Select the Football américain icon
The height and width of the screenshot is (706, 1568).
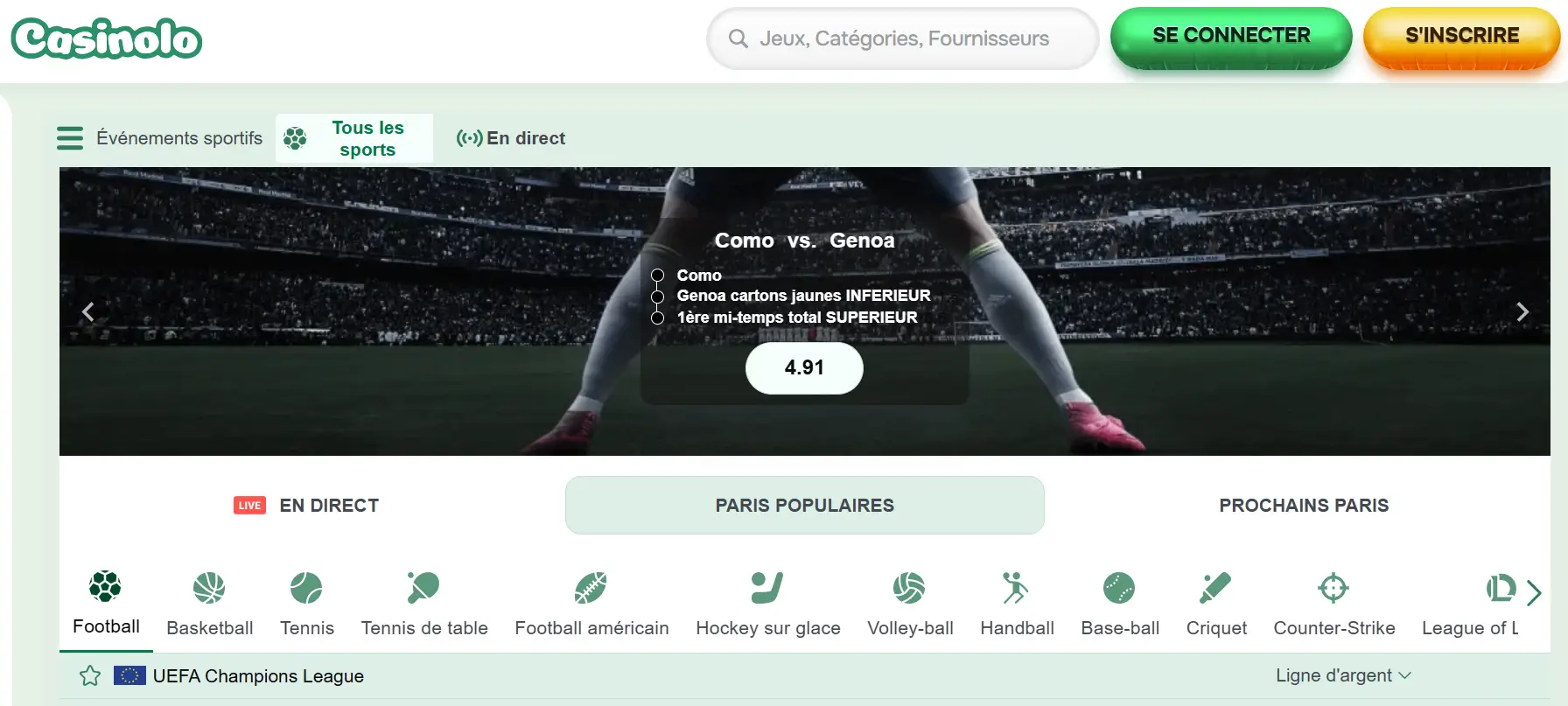[x=591, y=588]
